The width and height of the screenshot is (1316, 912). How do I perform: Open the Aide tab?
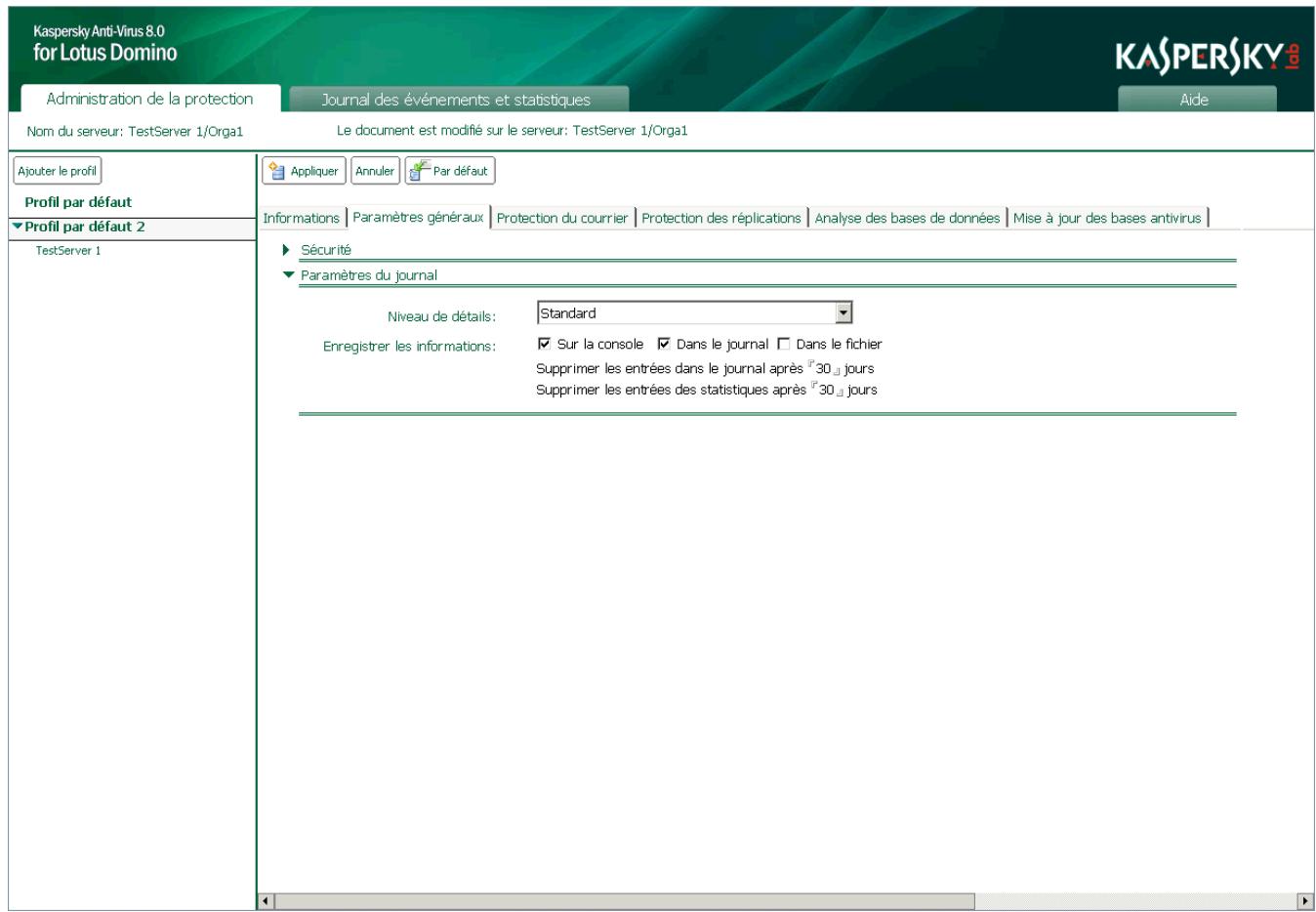tap(1196, 100)
